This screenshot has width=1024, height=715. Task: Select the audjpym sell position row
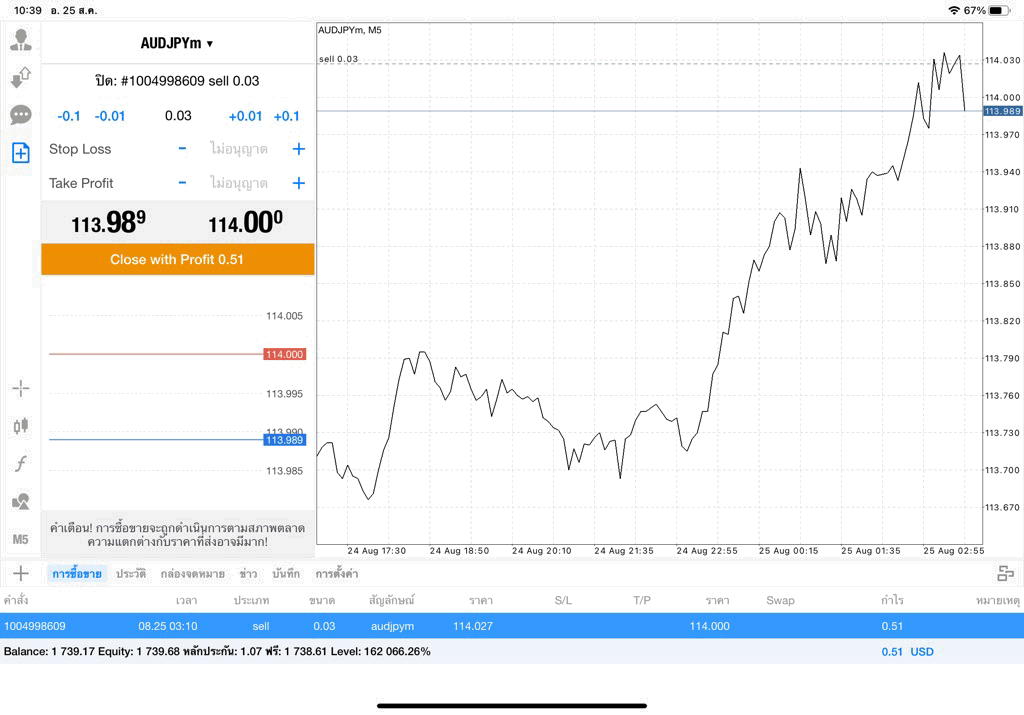coord(512,626)
